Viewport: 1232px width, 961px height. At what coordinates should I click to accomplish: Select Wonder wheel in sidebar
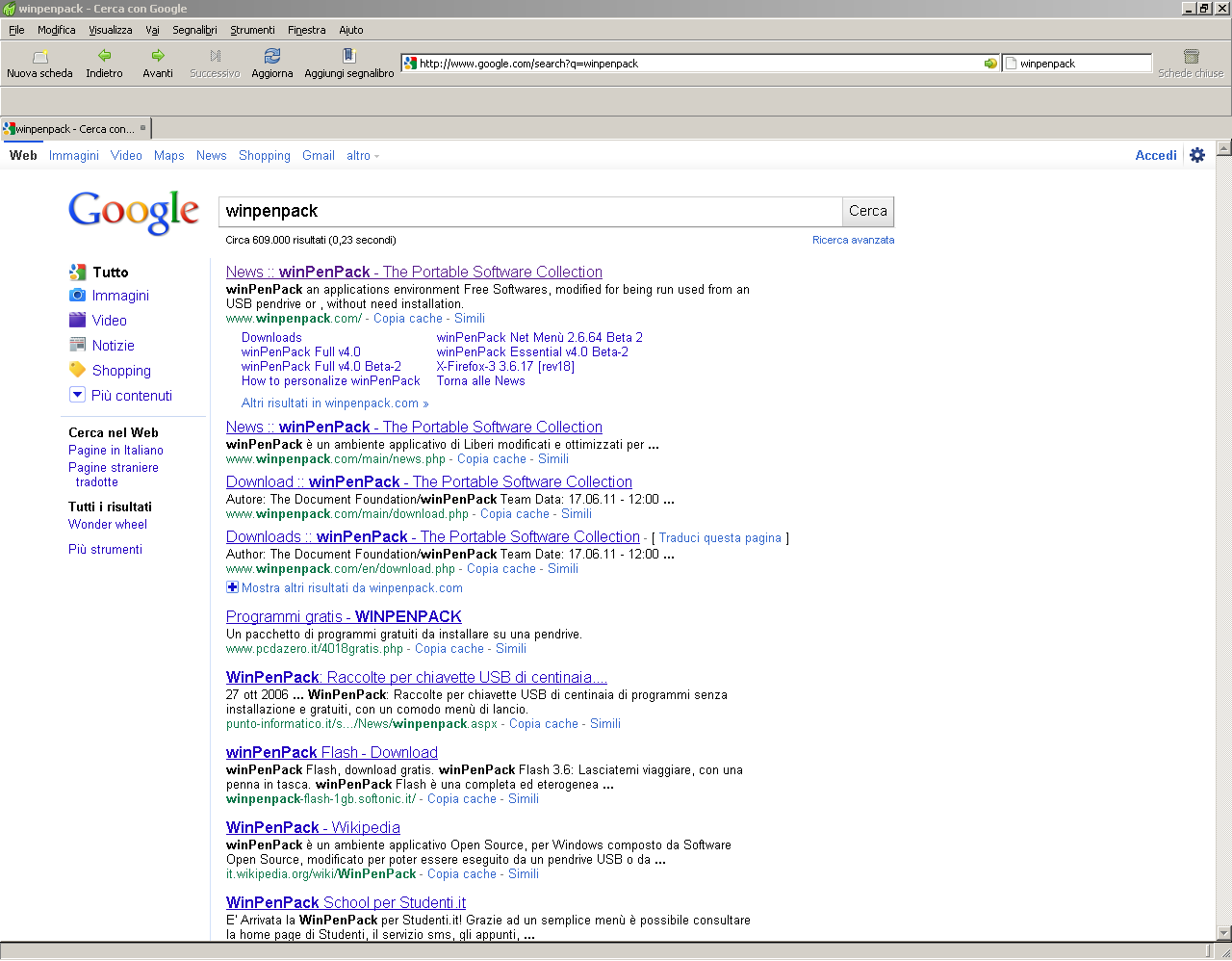point(108,525)
